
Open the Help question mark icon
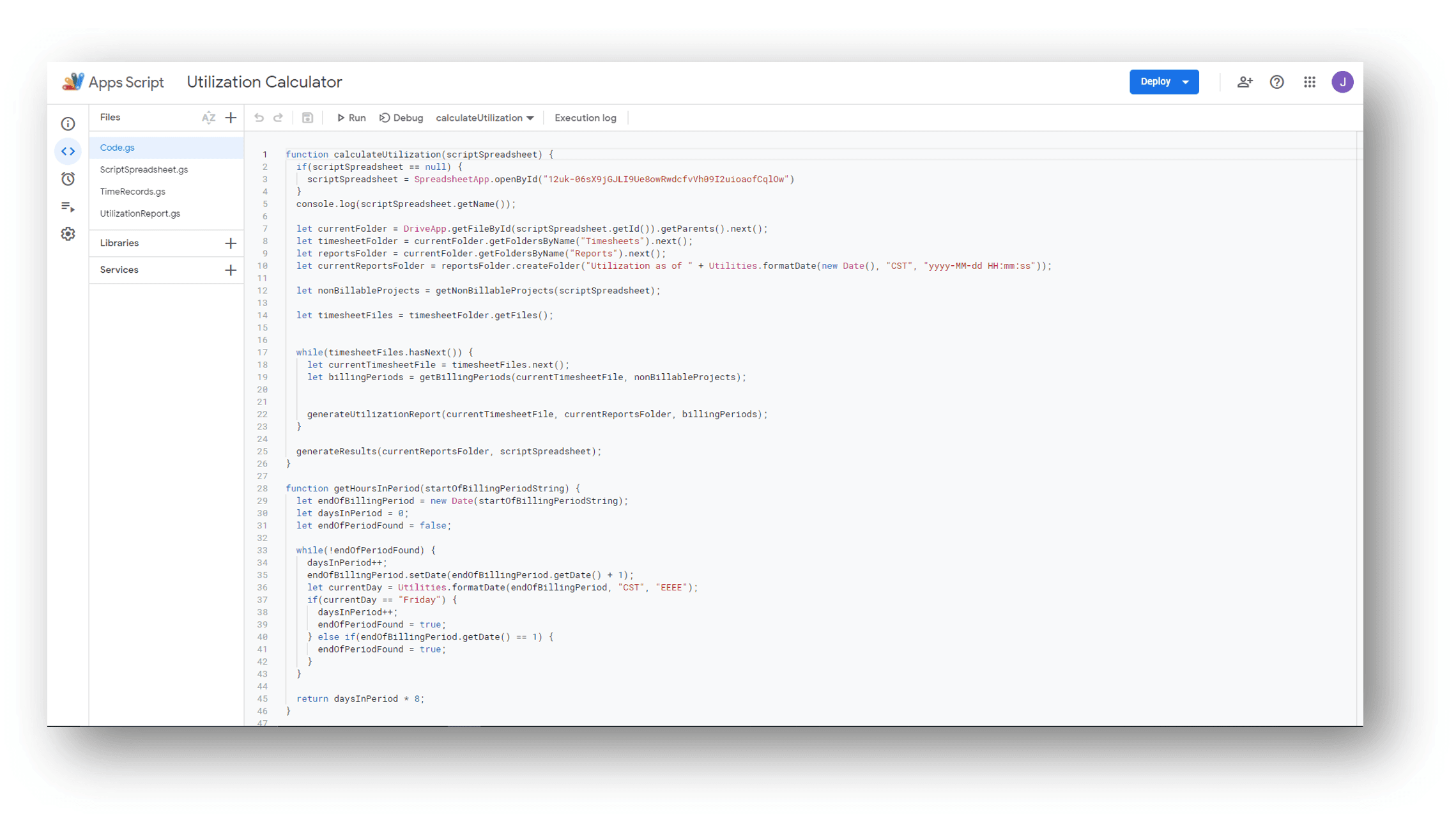click(1276, 82)
